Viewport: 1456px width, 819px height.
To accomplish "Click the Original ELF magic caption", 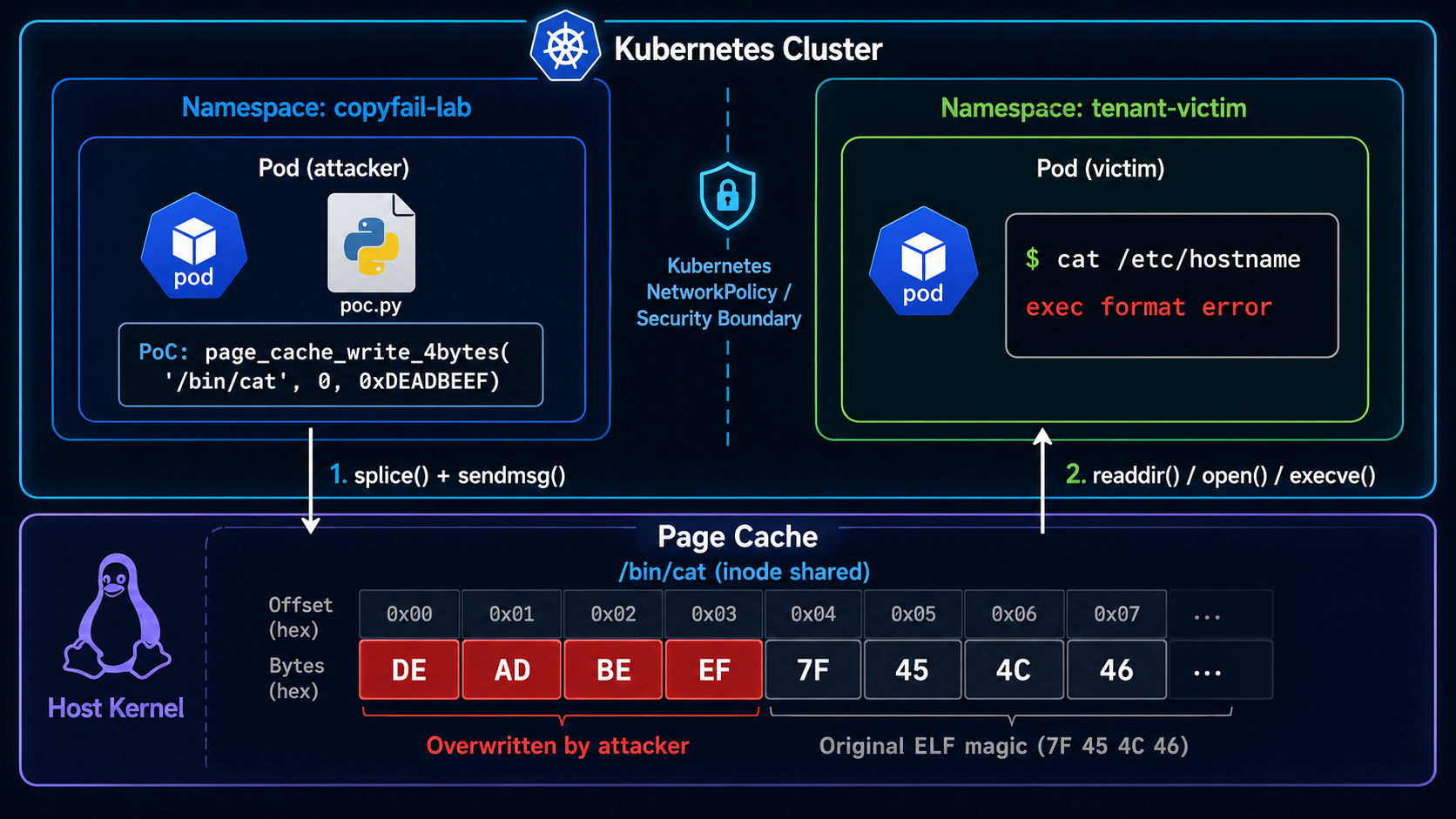I will click(x=1003, y=747).
